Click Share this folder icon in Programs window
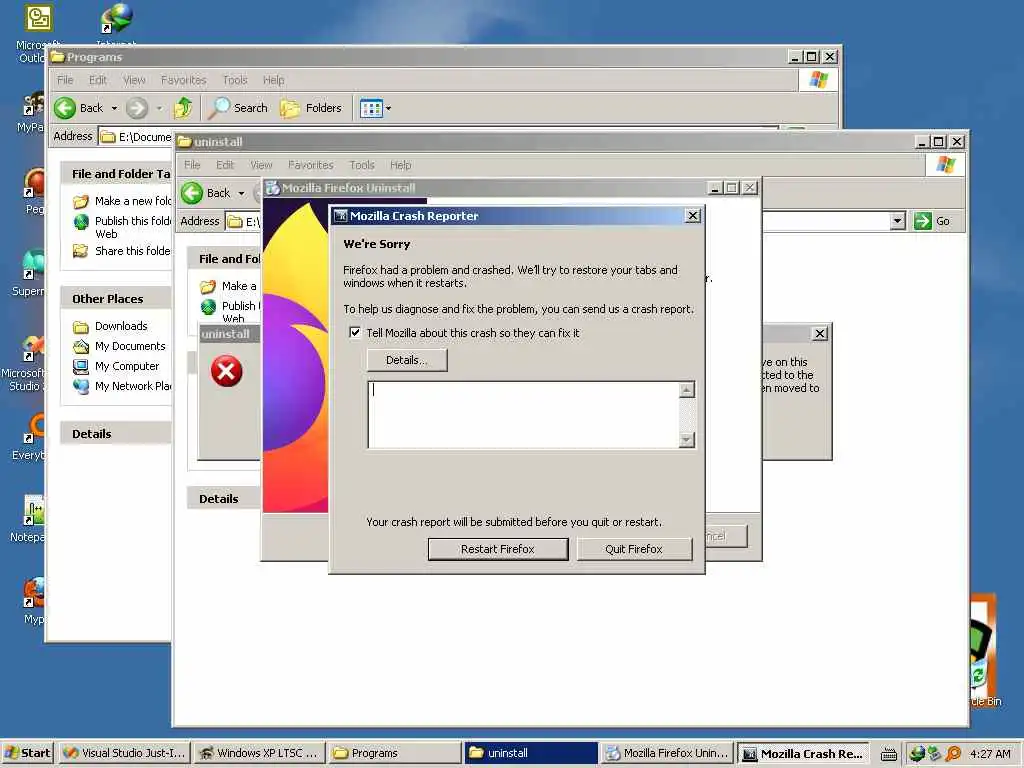The height and width of the screenshot is (768, 1024). coord(80,251)
